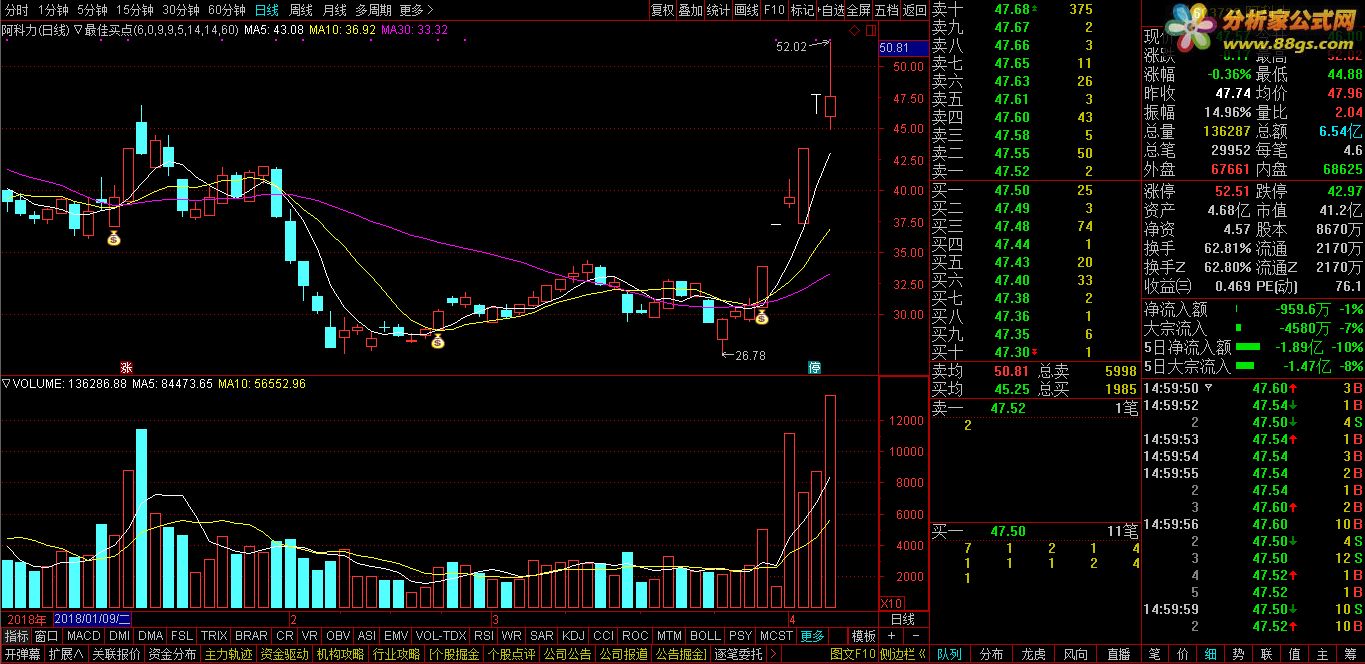Open the 最佳买点 indicator dropdown triangle

(78, 30)
